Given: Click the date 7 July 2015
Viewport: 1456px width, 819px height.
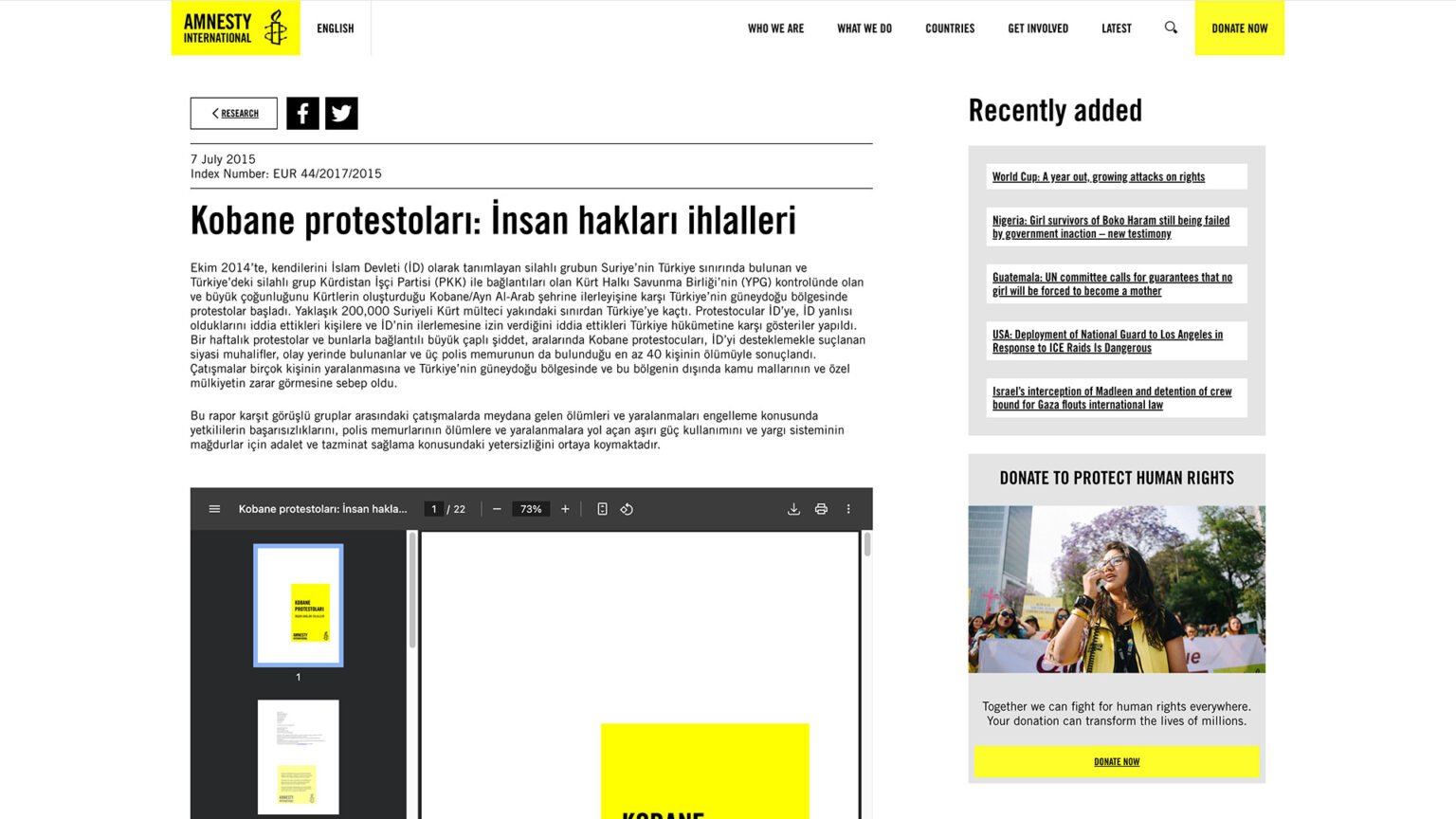Looking at the screenshot, I should (223, 159).
